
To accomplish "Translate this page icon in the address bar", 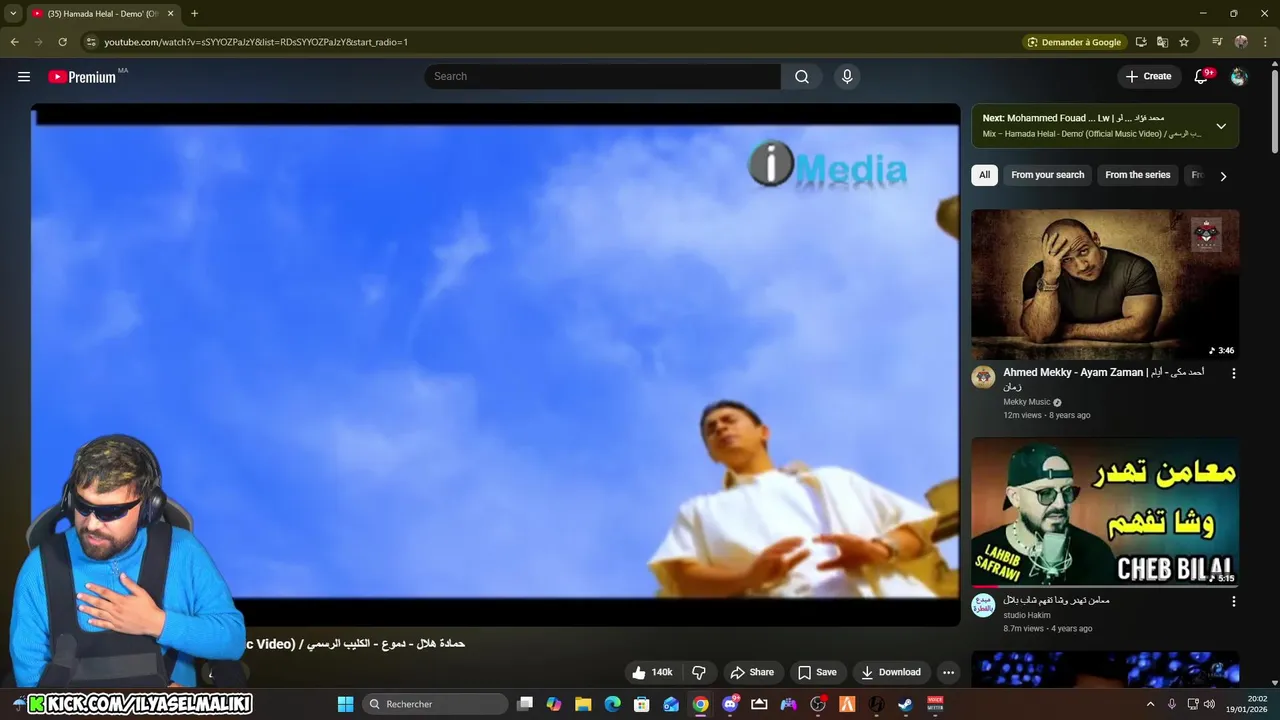I will point(1162,42).
